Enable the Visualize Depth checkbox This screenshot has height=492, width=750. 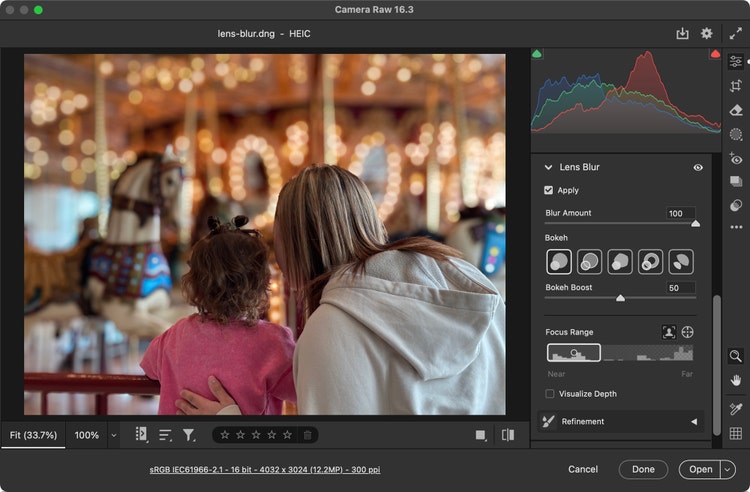pyautogui.click(x=549, y=394)
